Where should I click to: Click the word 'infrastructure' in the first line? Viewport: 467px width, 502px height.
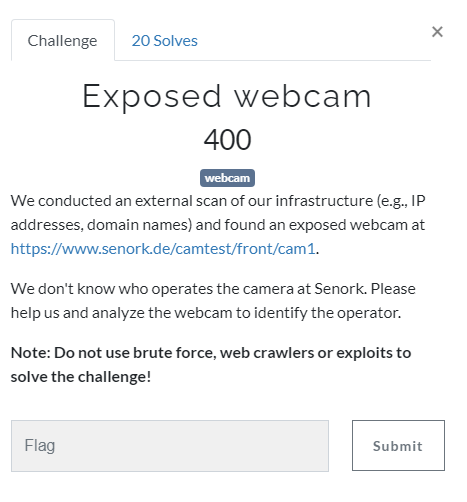coord(324,201)
